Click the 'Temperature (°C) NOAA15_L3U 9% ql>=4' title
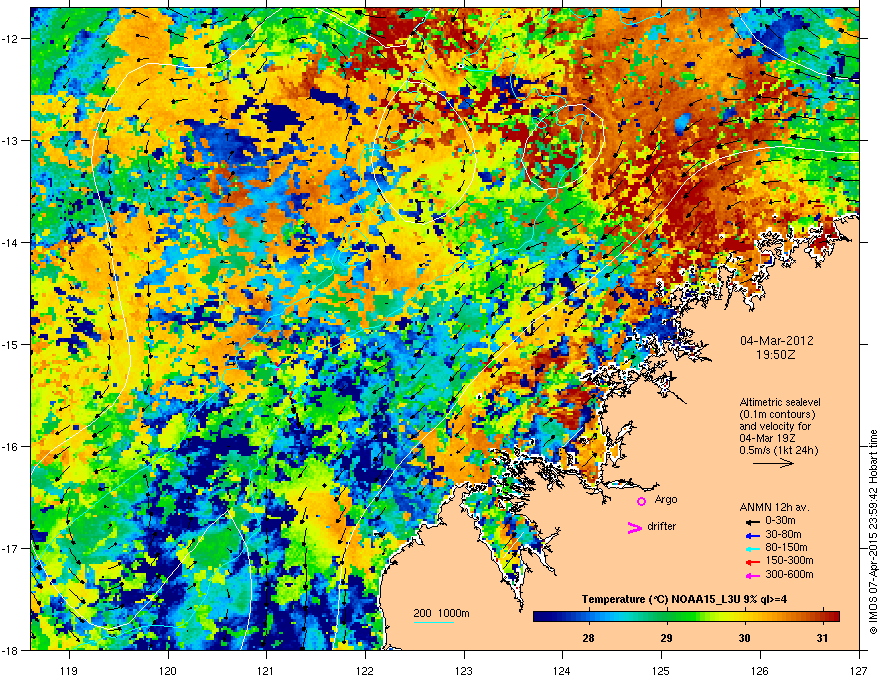The width and height of the screenshot is (880, 680). click(x=684, y=599)
